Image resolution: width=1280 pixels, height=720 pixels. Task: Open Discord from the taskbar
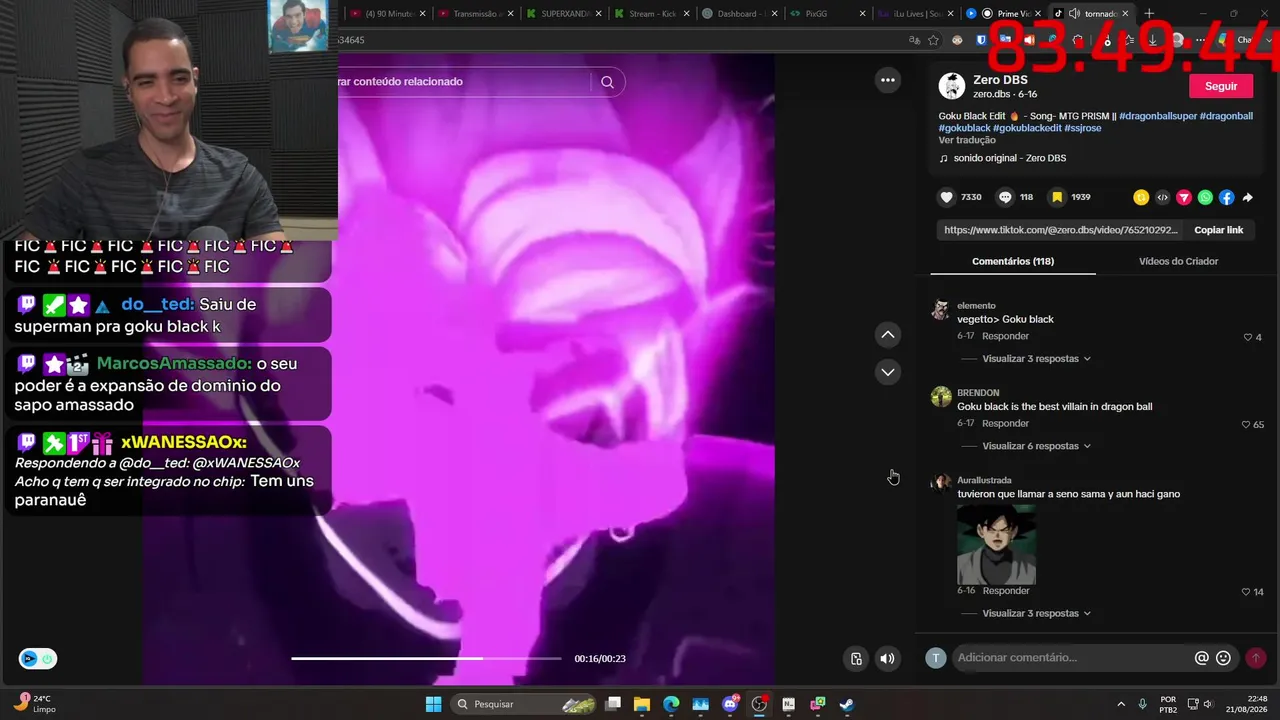(x=730, y=704)
